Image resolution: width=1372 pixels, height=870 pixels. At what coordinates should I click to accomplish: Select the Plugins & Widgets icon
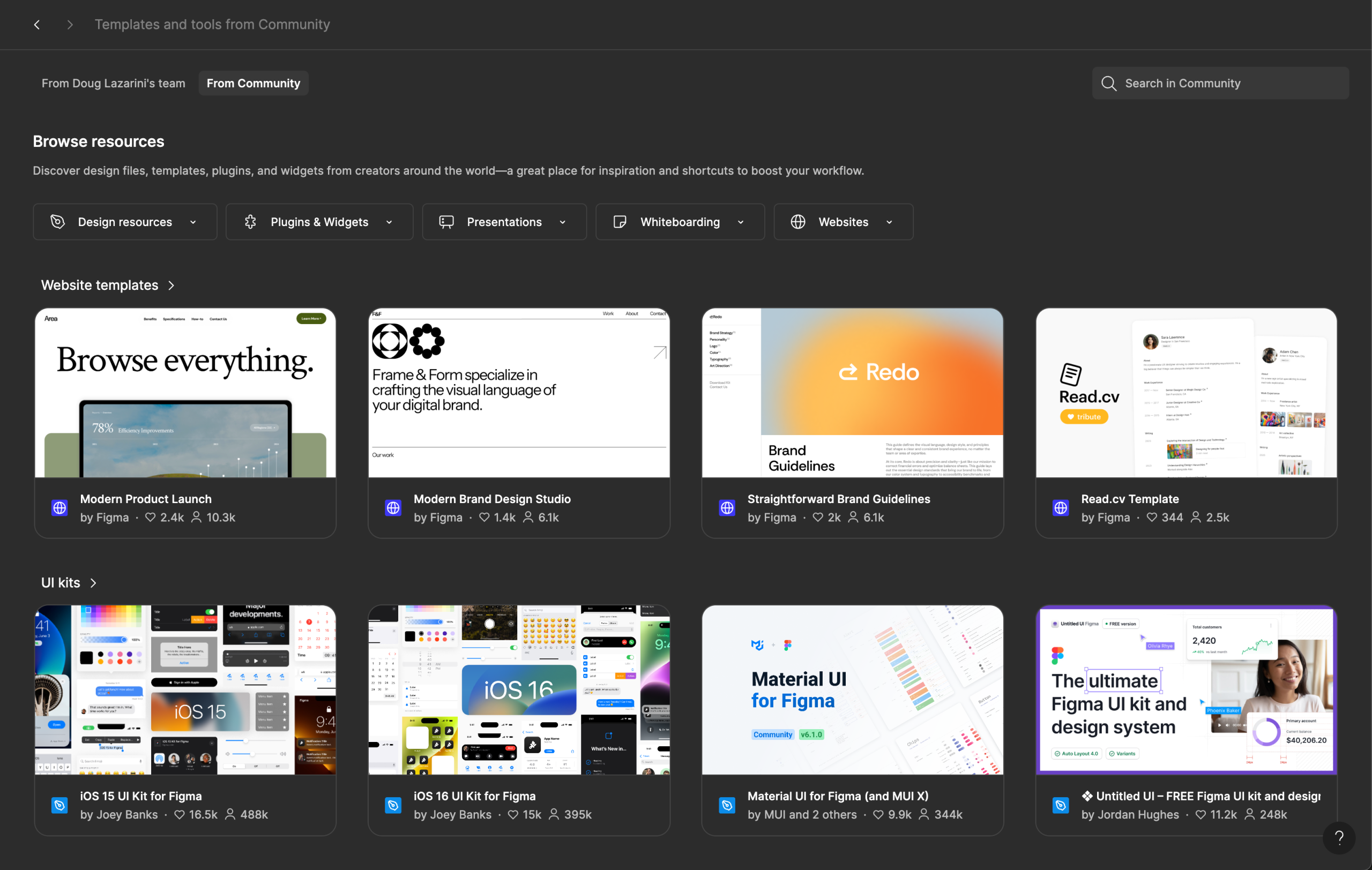click(251, 221)
